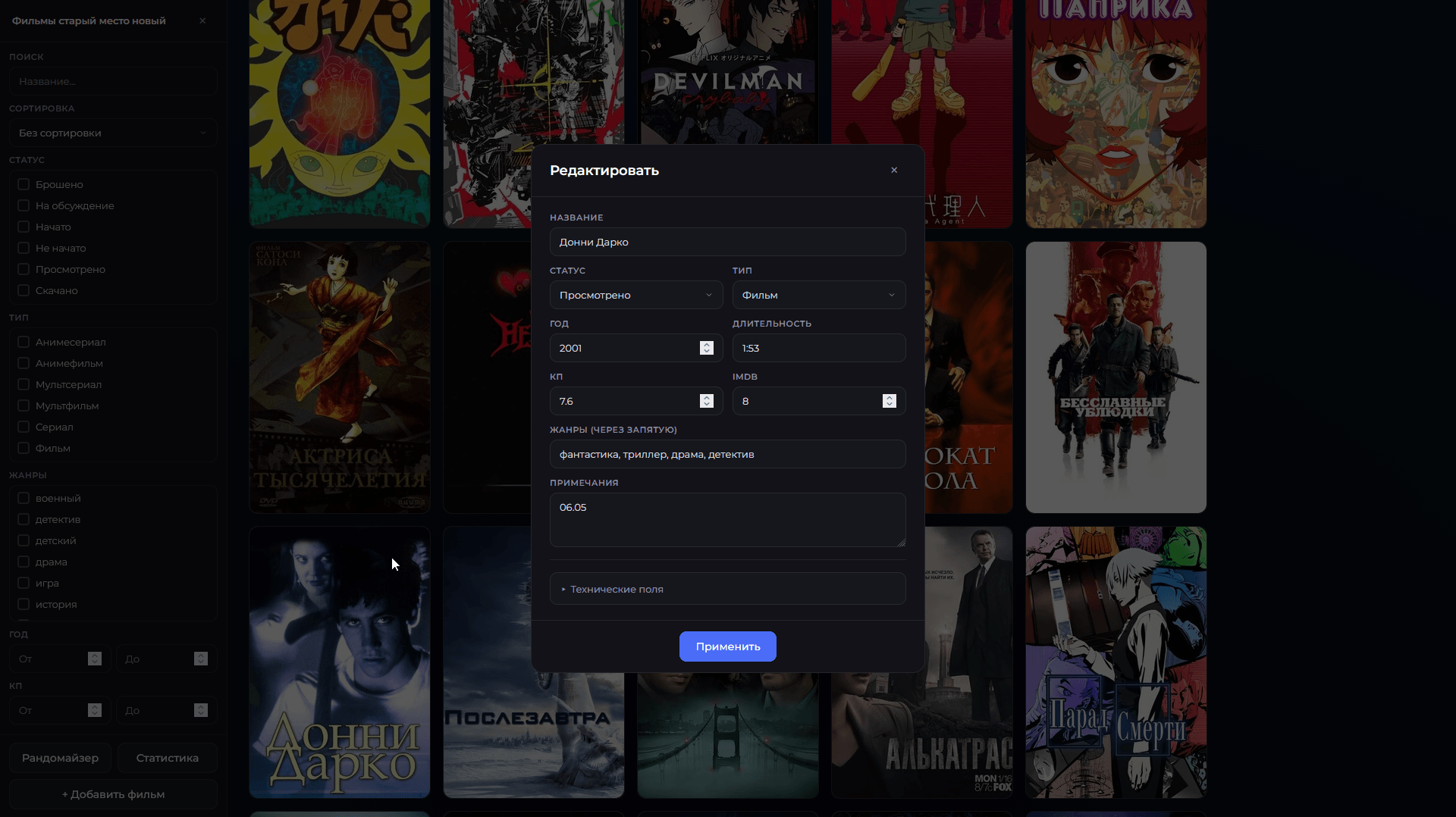Viewport: 1456px width, 817px height.
Task: Toggle the Просмотрено filter checkbox
Action: point(24,269)
